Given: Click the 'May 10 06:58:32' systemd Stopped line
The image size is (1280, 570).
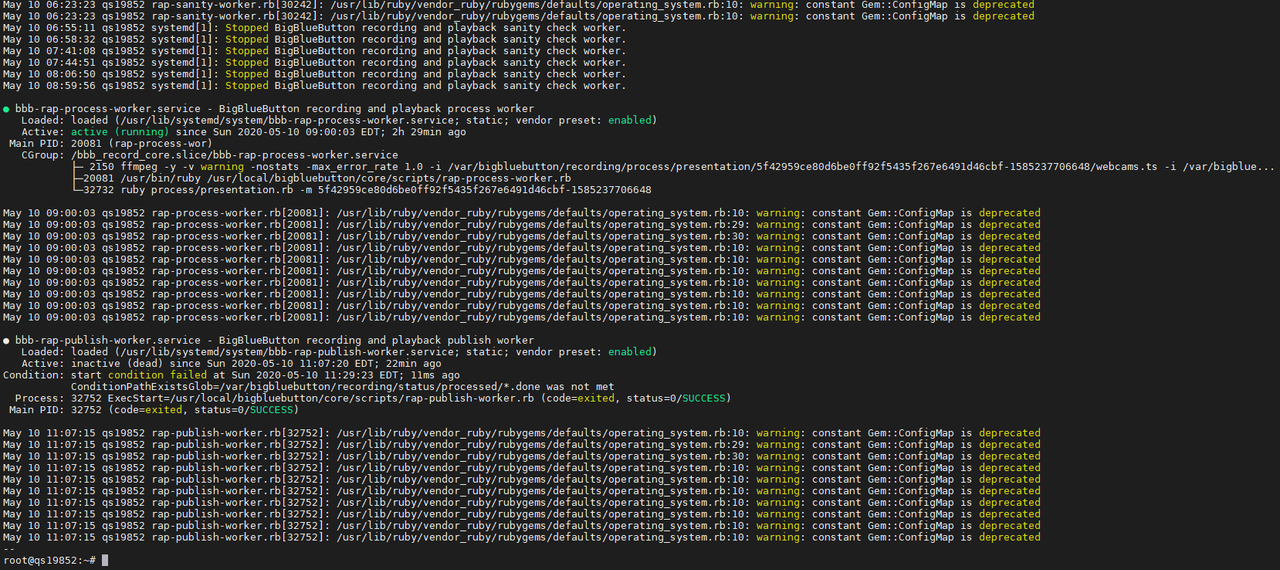Looking at the screenshot, I should pos(314,40).
